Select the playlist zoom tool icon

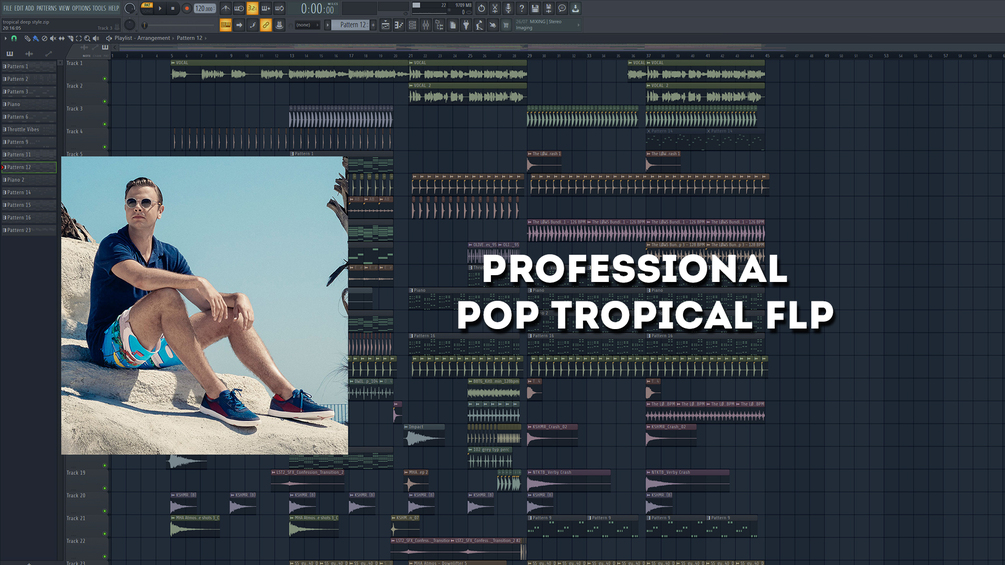click(x=87, y=38)
